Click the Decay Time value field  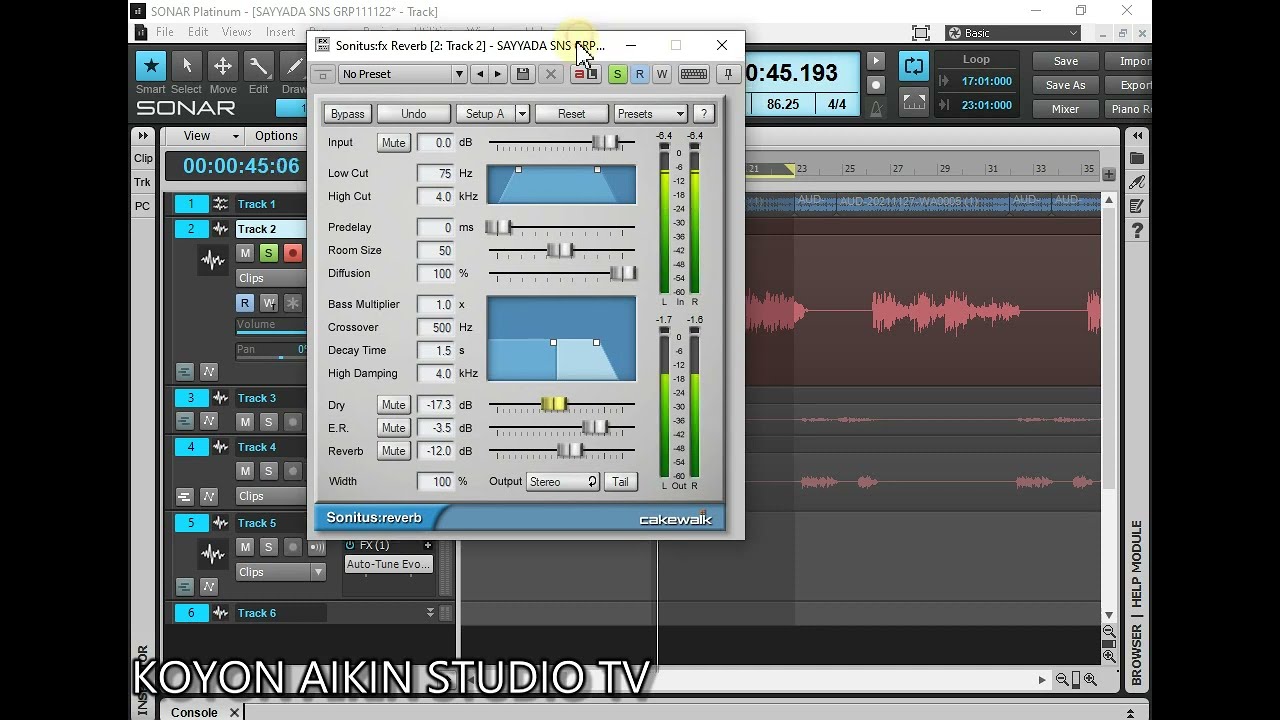[x=435, y=350]
